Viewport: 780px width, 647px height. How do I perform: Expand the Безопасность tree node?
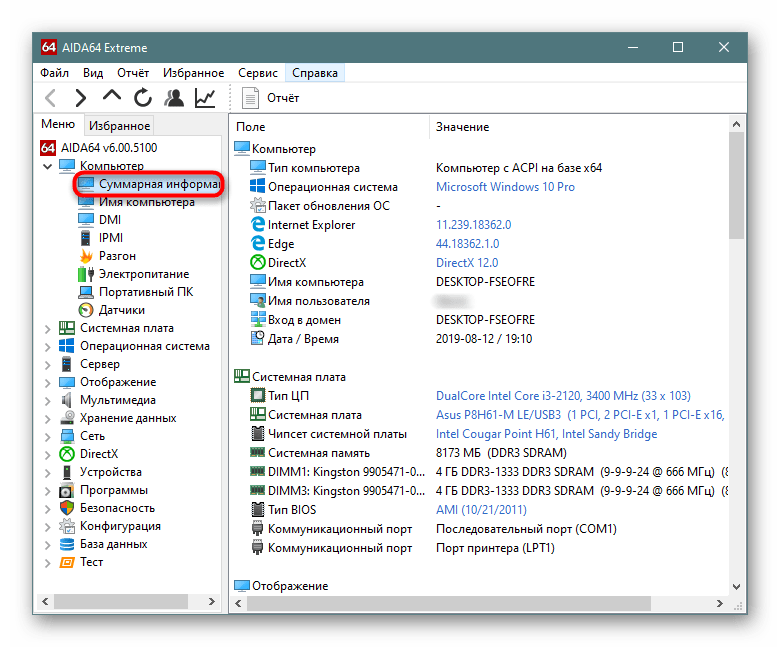pyautogui.click(x=47, y=508)
